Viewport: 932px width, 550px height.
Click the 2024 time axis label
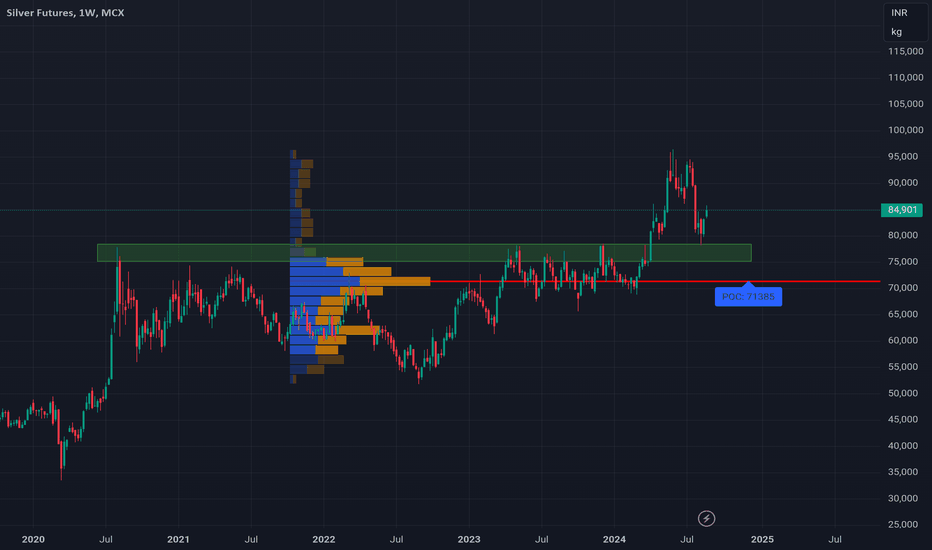click(x=614, y=539)
